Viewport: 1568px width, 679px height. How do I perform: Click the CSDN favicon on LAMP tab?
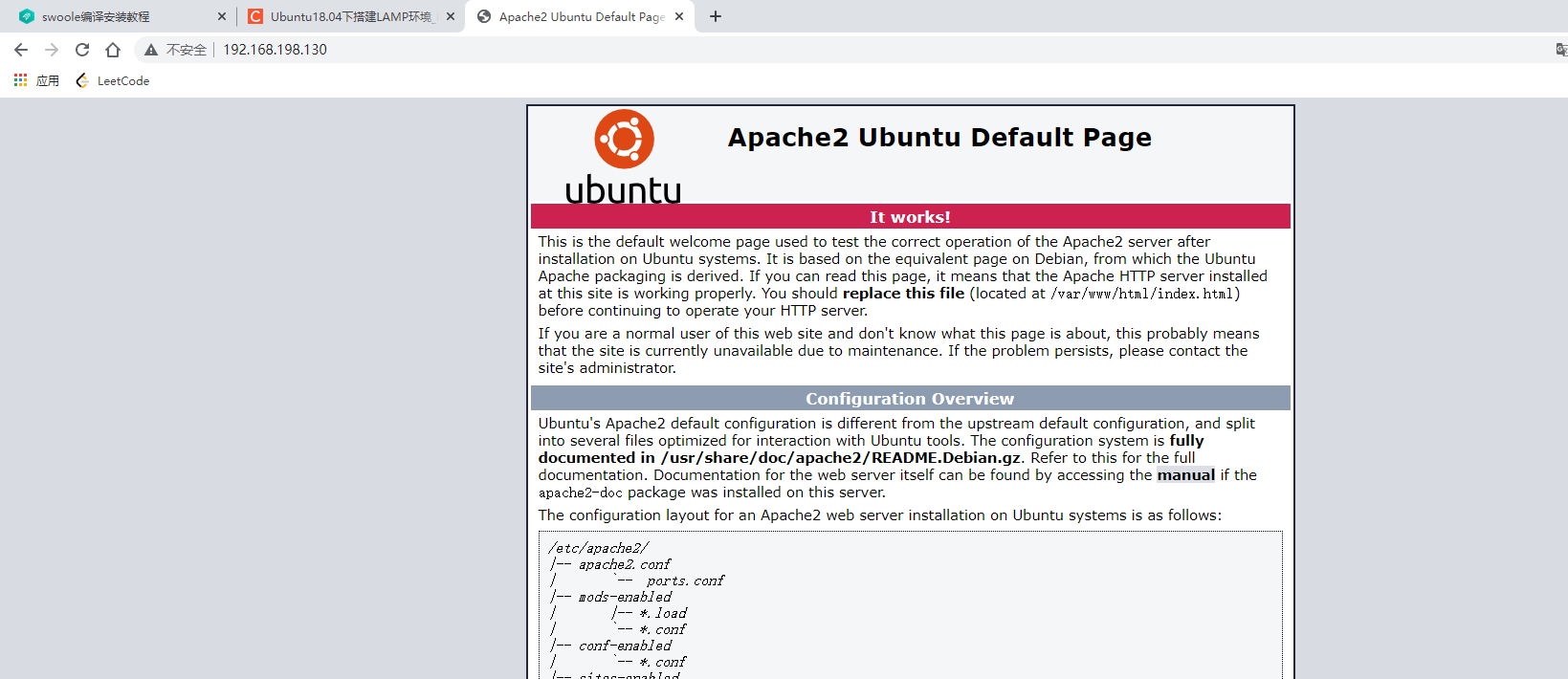[255, 16]
